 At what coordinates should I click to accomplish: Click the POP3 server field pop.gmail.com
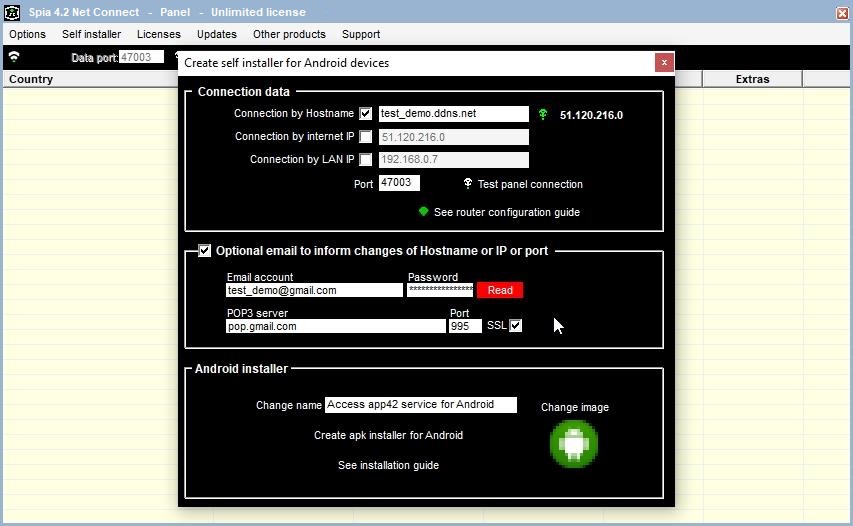tap(336, 326)
